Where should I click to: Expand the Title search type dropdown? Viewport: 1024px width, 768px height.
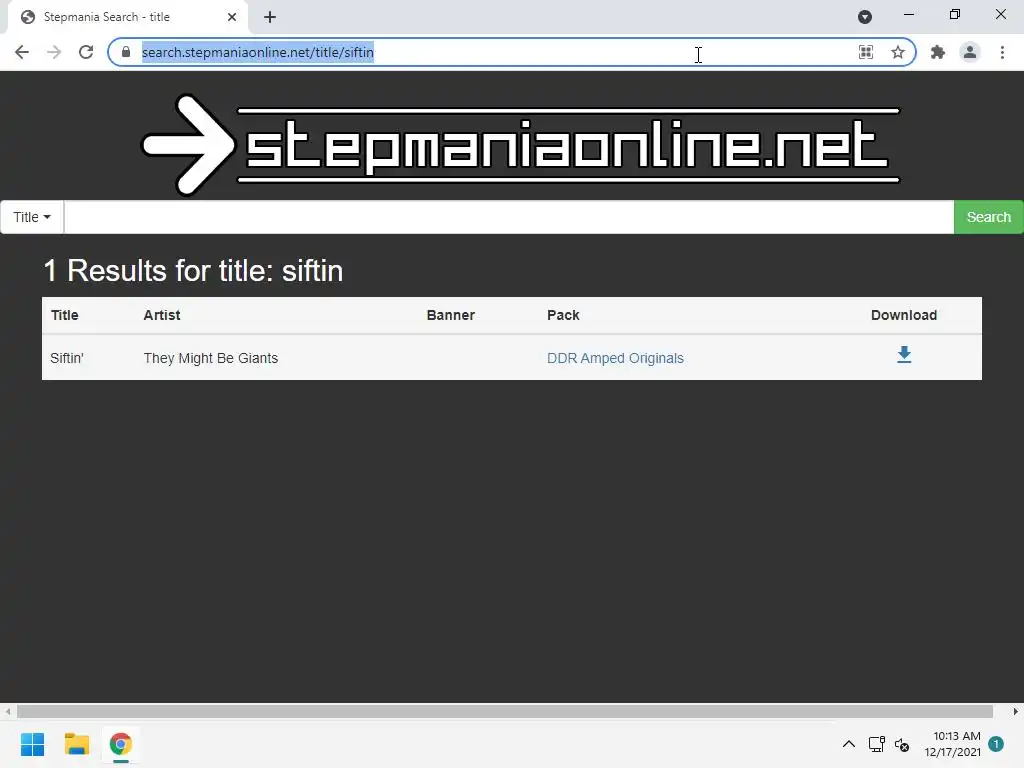point(31,217)
